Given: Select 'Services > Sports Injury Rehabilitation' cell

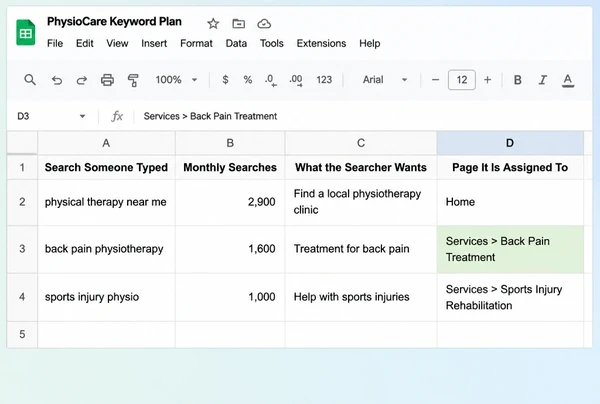Looking at the screenshot, I should [510, 297].
